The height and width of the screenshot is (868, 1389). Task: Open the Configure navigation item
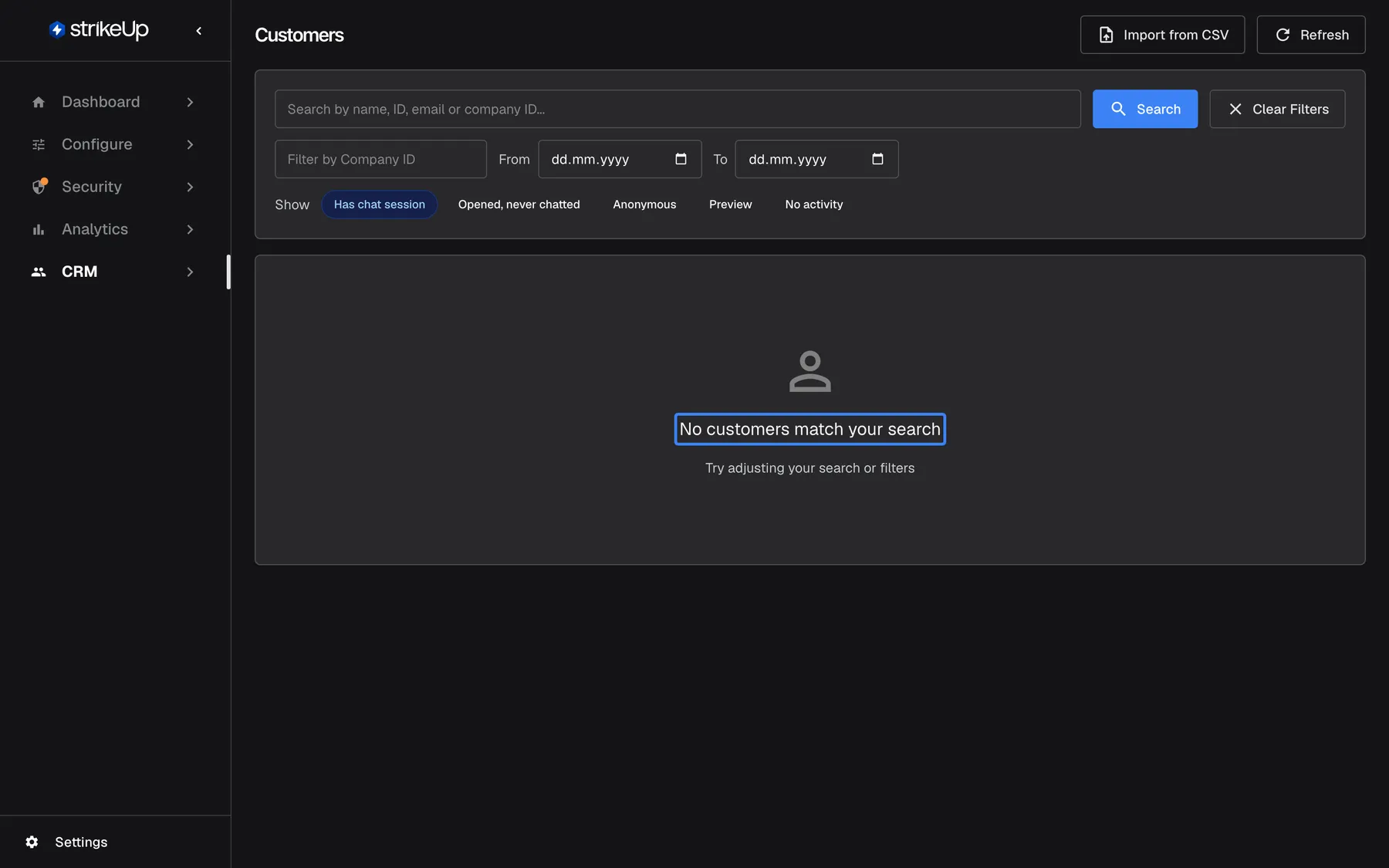114,144
